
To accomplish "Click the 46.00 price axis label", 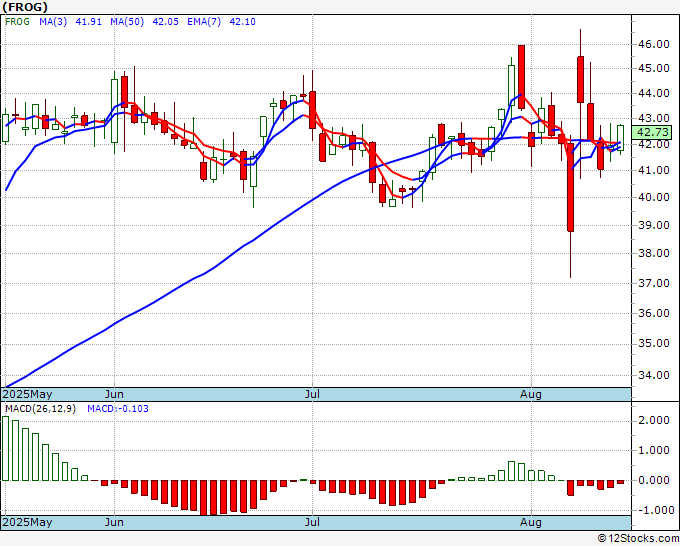I will [x=653, y=44].
